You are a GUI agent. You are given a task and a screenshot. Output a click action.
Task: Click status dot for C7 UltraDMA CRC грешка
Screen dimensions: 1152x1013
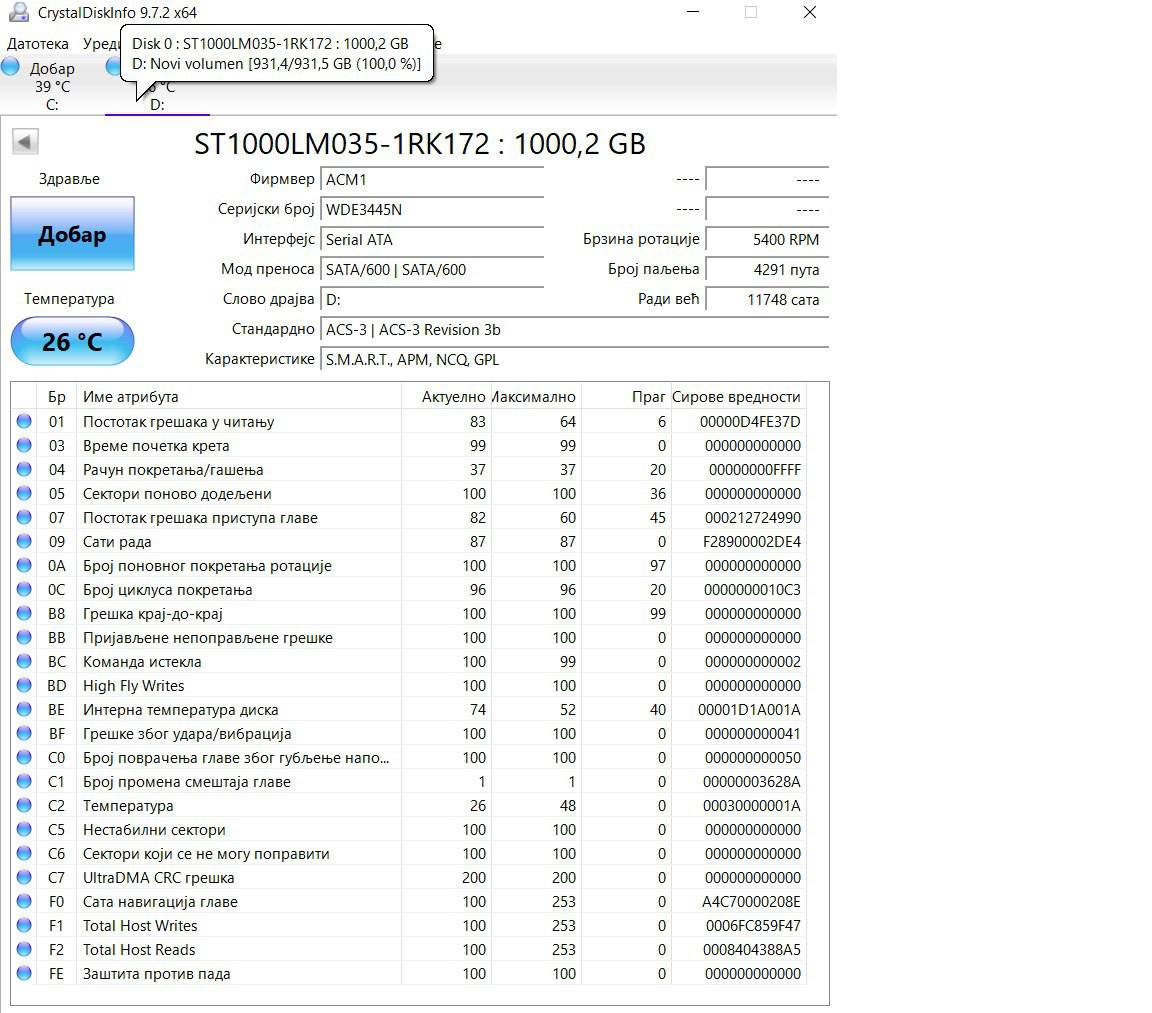tap(22, 877)
